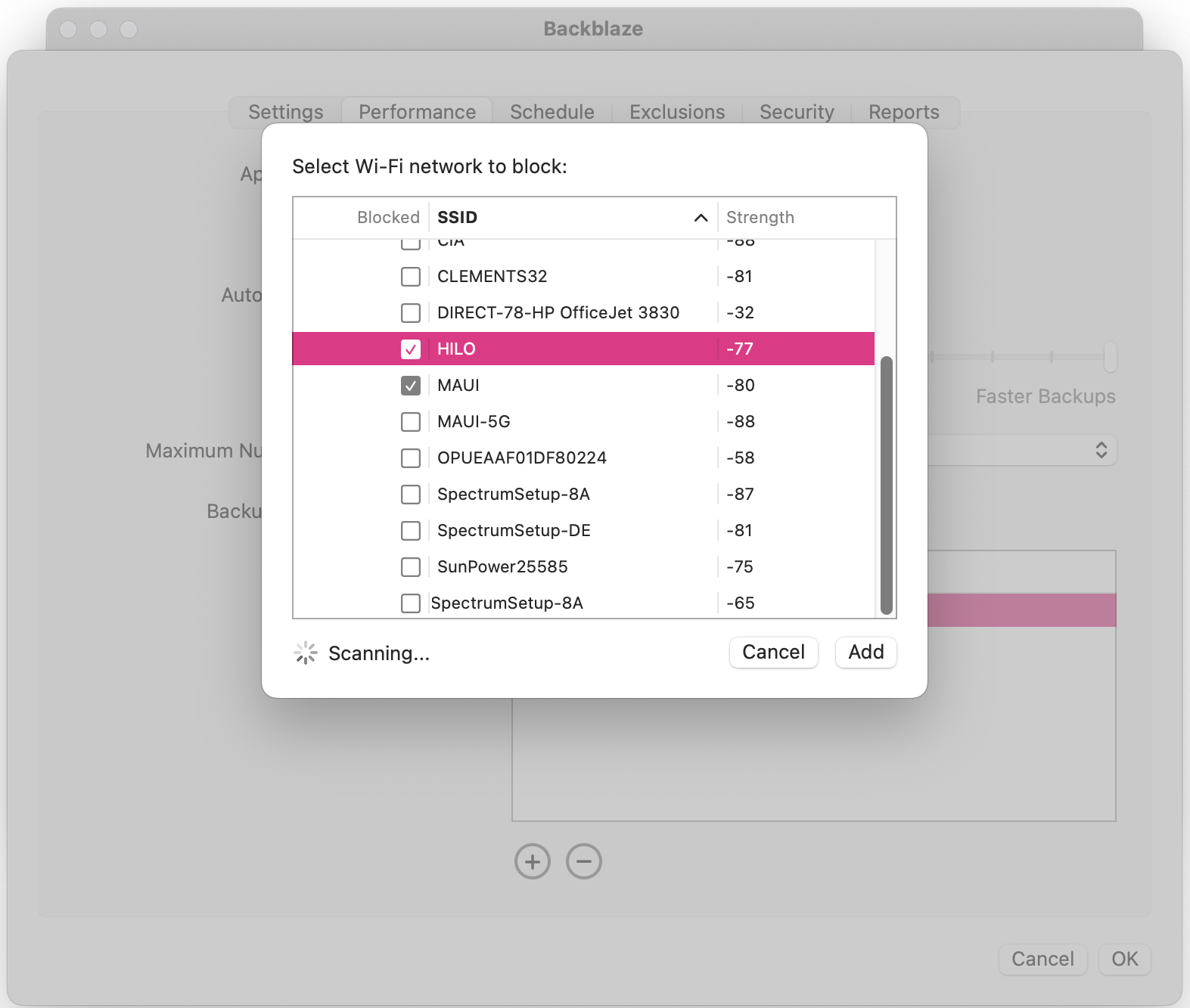Switch to the Reports tab
Screen dimensions: 1190x1008
[904, 112]
